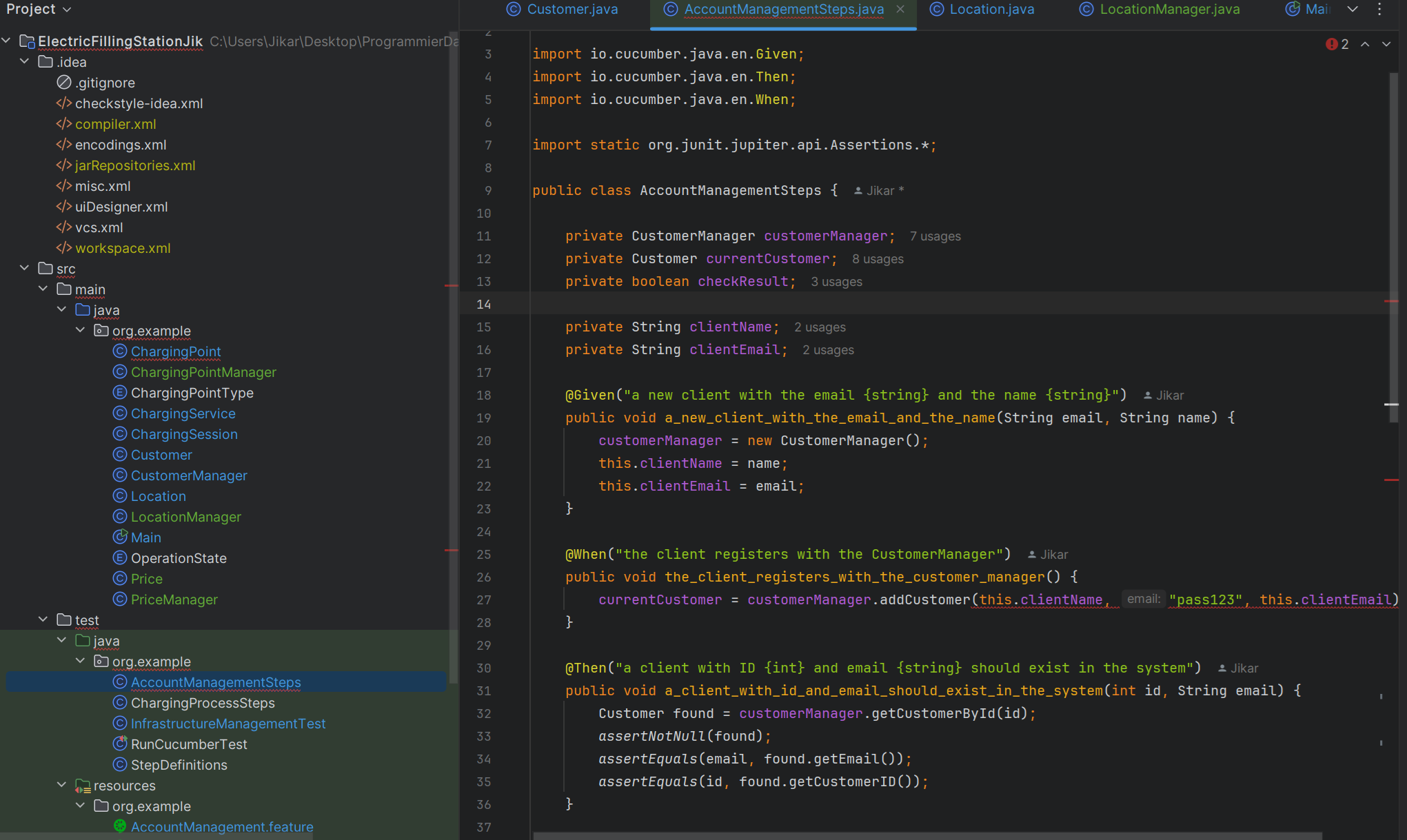This screenshot has width=1407, height=840.
Task: Click the project folder icon of ElectricFillingStationJik
Action: click(26, 41)
